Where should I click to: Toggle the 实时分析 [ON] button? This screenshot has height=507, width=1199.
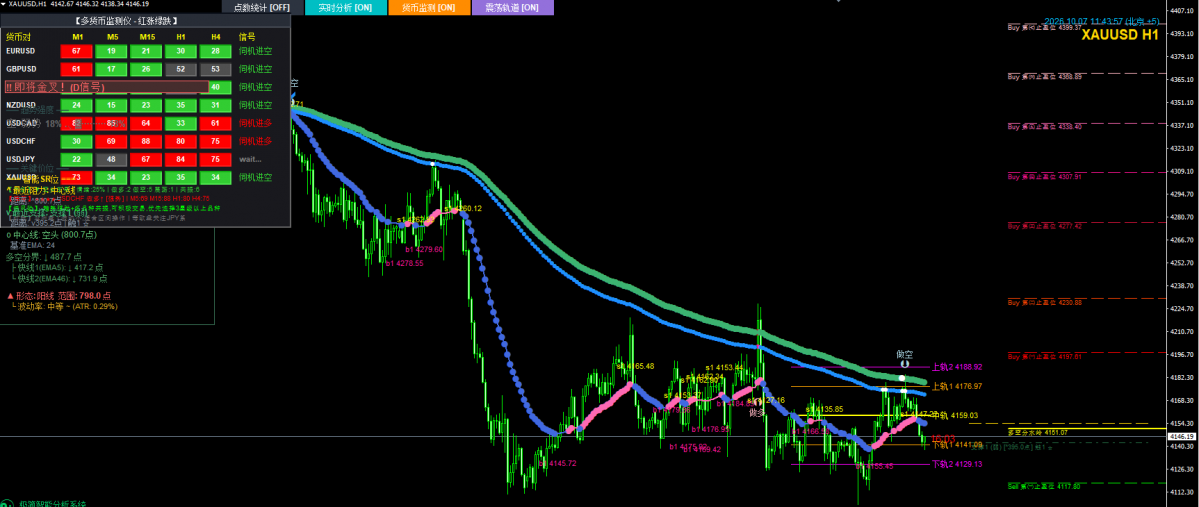345,8
